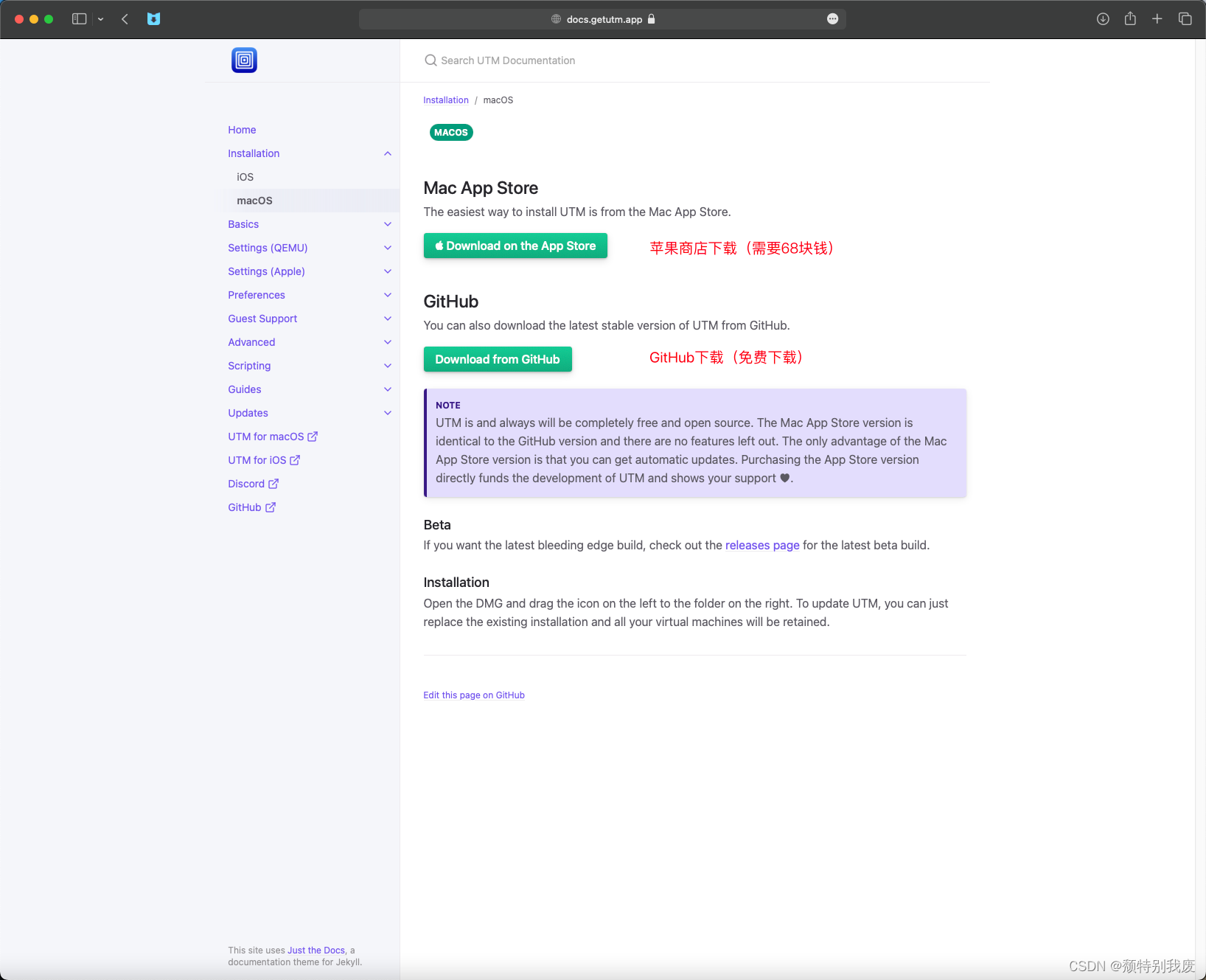Expand the Guest Support chevron
Screen dimensions: 1206x980
[388, 319]
